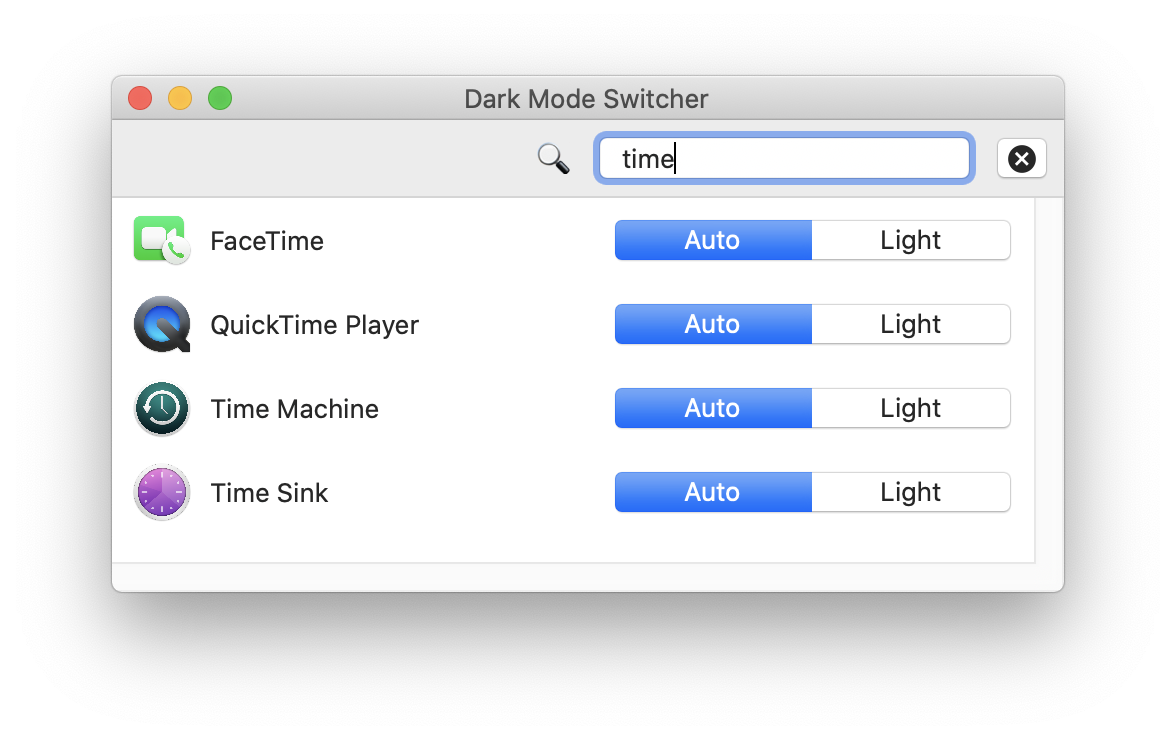Image resolution: width=1176 pixels, height=740 pixels.
Task: Select the FaceTime app name label
Action: coord(266,240)
